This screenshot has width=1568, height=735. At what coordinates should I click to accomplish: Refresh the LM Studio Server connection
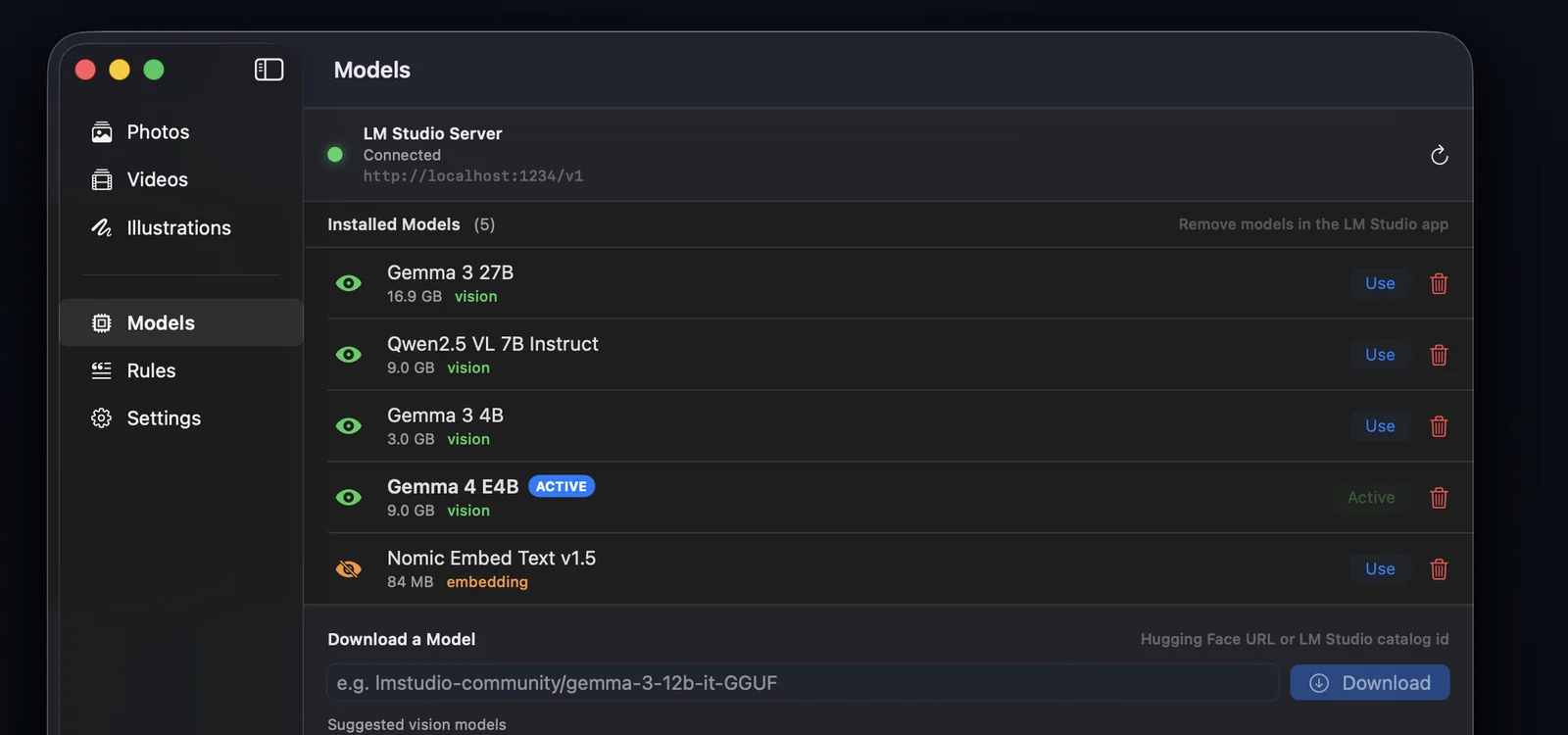[1439, 155]
